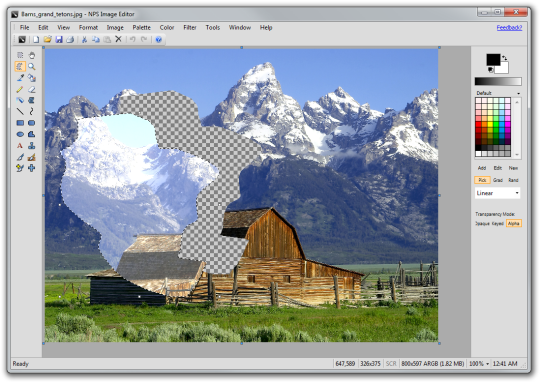Viewport: 540px width, 382px height.
Task: Click the Redo arrow icon
Action: click(144, 39)
